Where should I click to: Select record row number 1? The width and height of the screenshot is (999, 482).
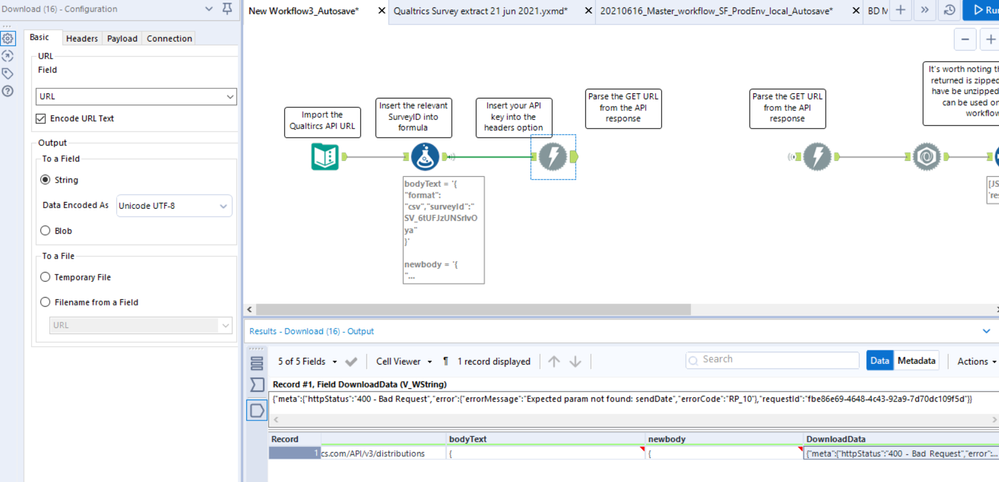(294, 453)
